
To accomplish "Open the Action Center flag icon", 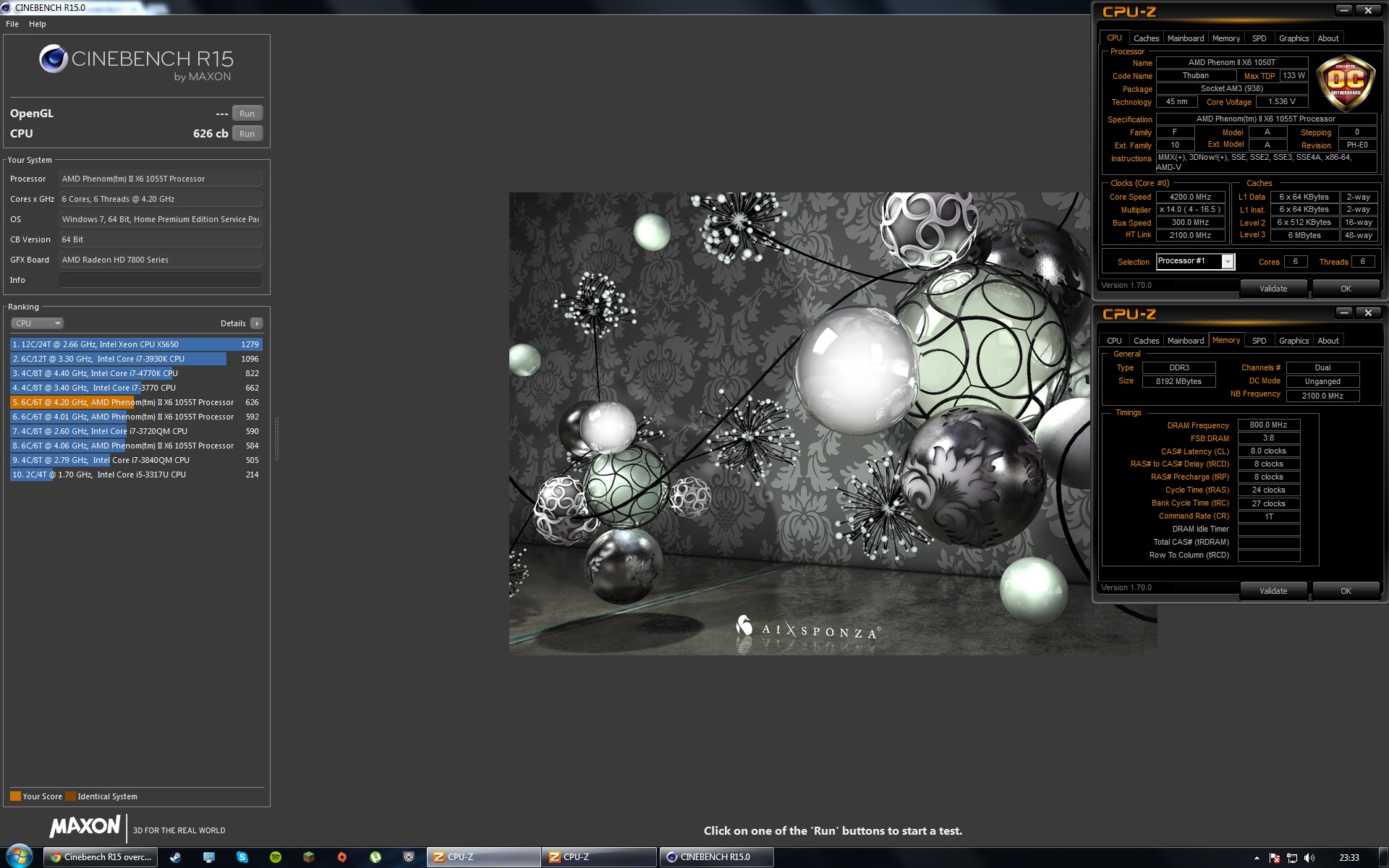I will tap(1275, 858).
